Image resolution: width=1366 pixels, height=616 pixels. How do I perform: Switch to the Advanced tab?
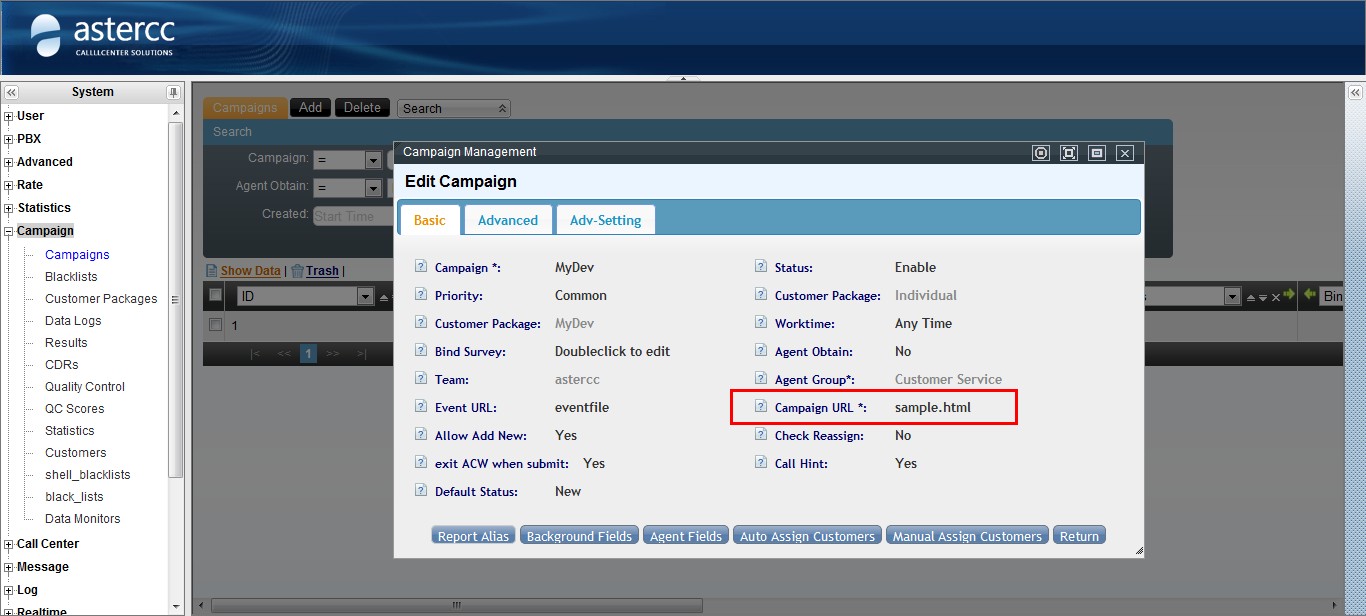click(x=507, y=220)
